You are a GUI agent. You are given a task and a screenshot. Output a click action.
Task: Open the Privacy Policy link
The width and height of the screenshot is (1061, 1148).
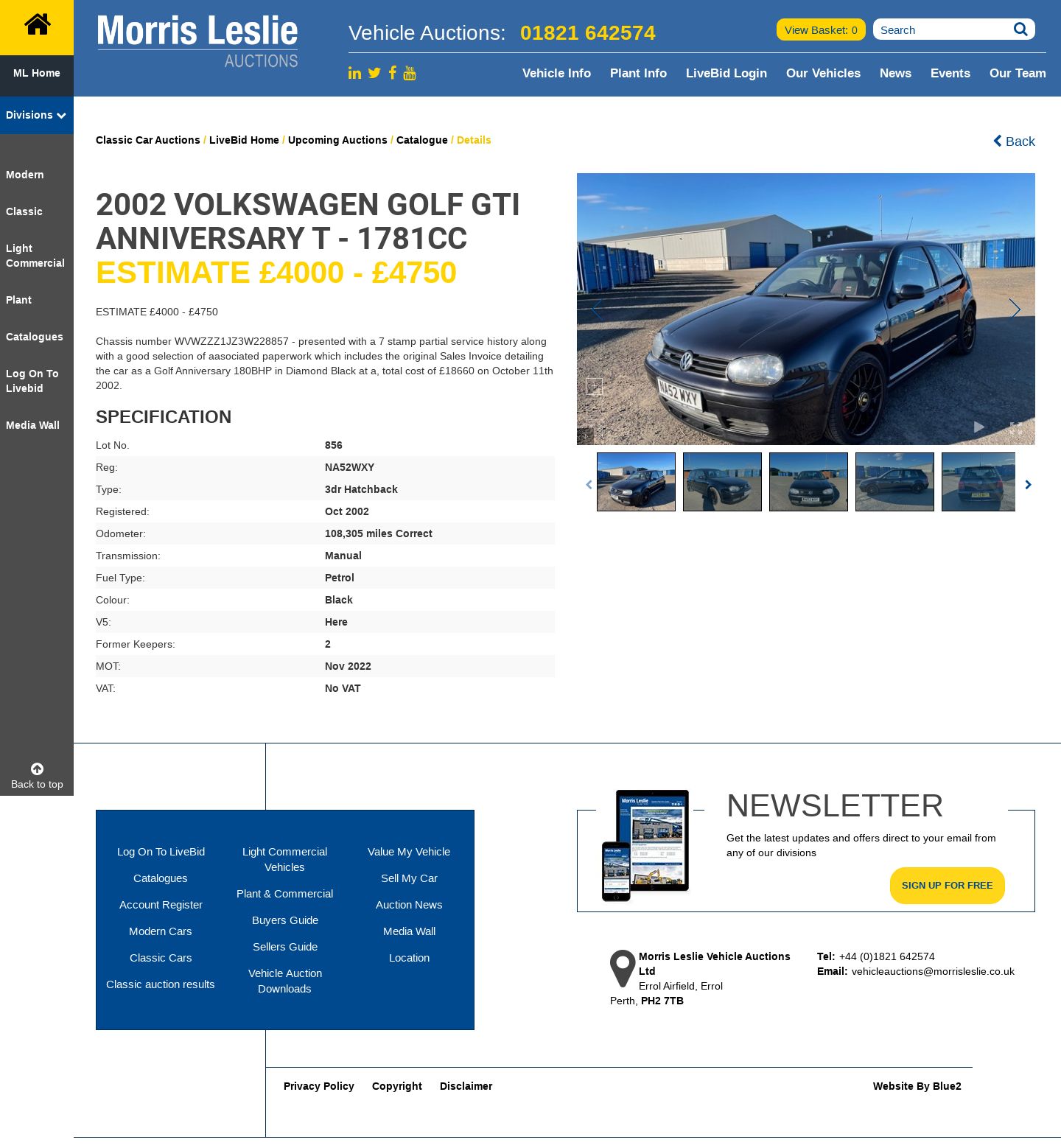(x=319, y=1086)
